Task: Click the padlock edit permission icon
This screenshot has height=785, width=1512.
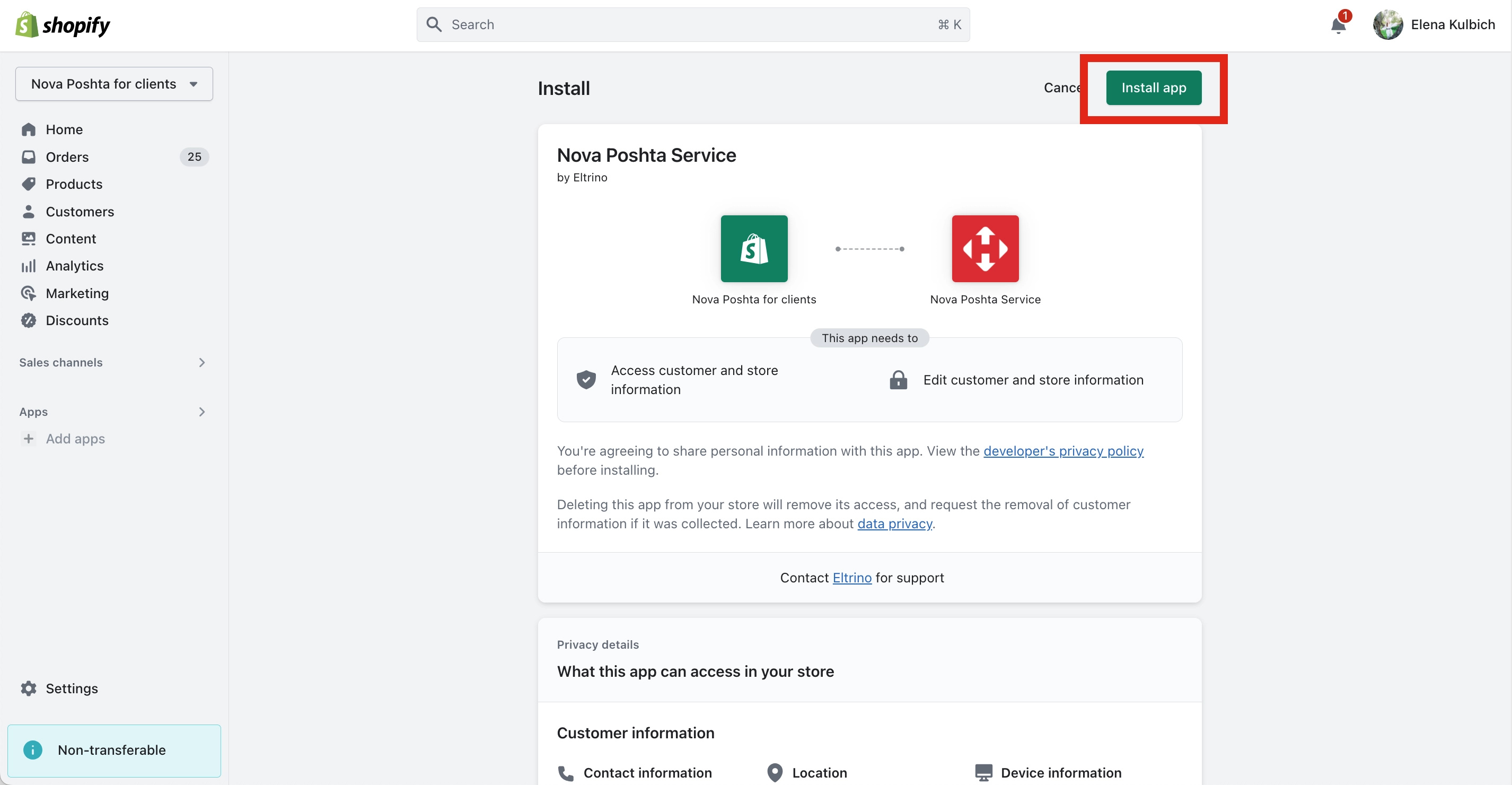Action: (898, 380)
